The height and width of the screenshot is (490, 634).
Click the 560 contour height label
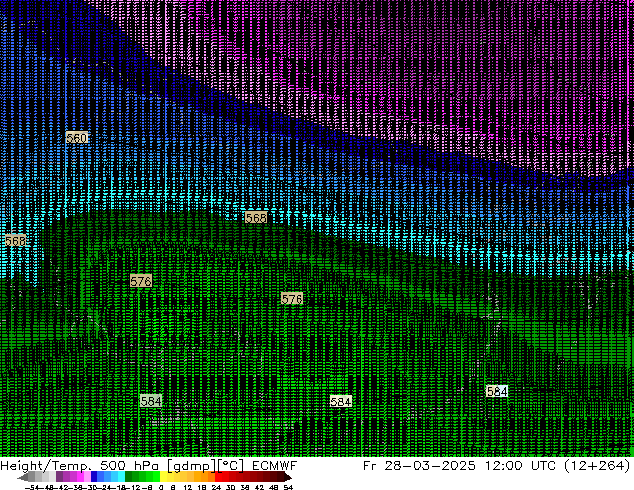pos(76,137)
